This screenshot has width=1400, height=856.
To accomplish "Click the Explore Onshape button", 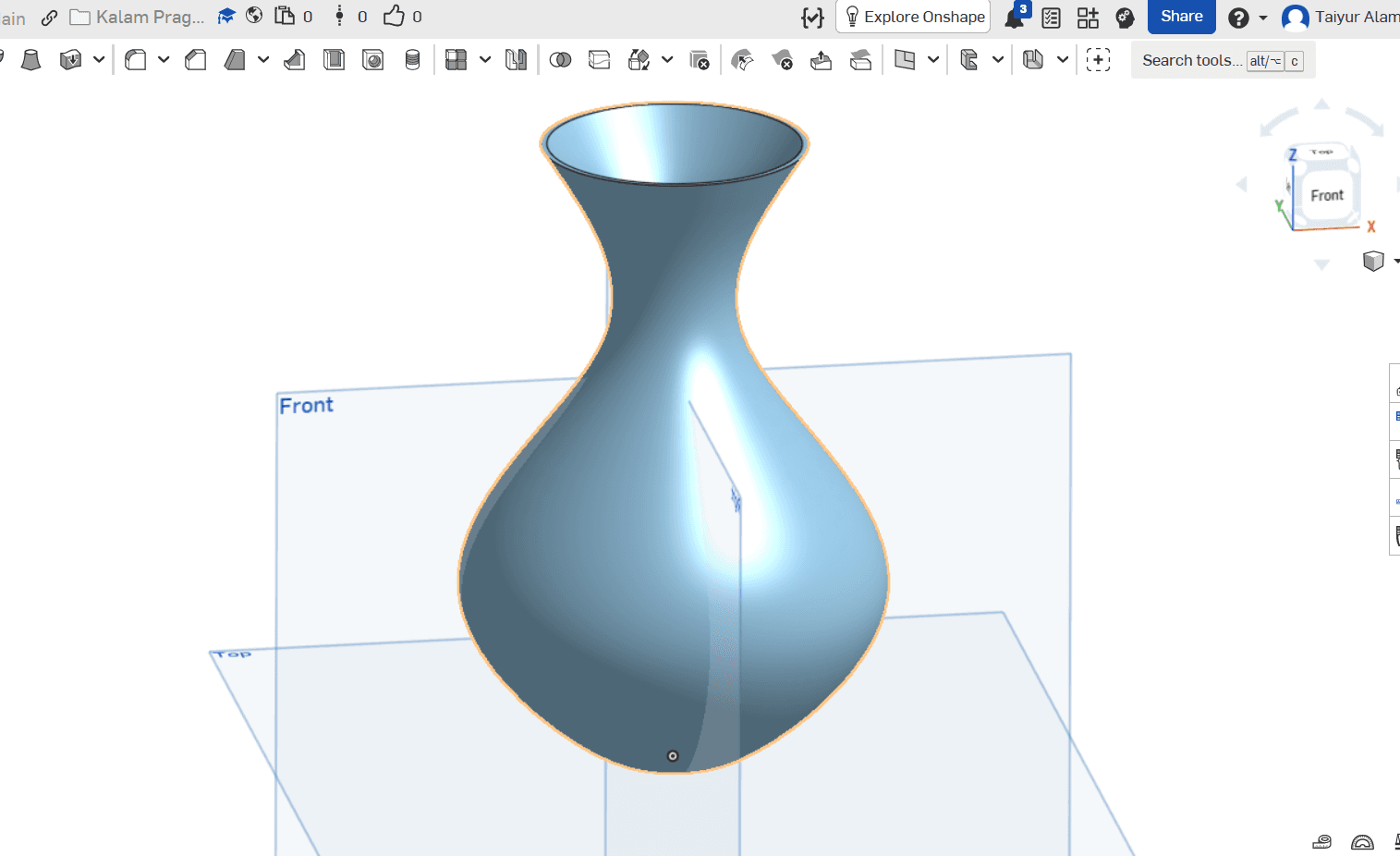I will click(913, 17).
